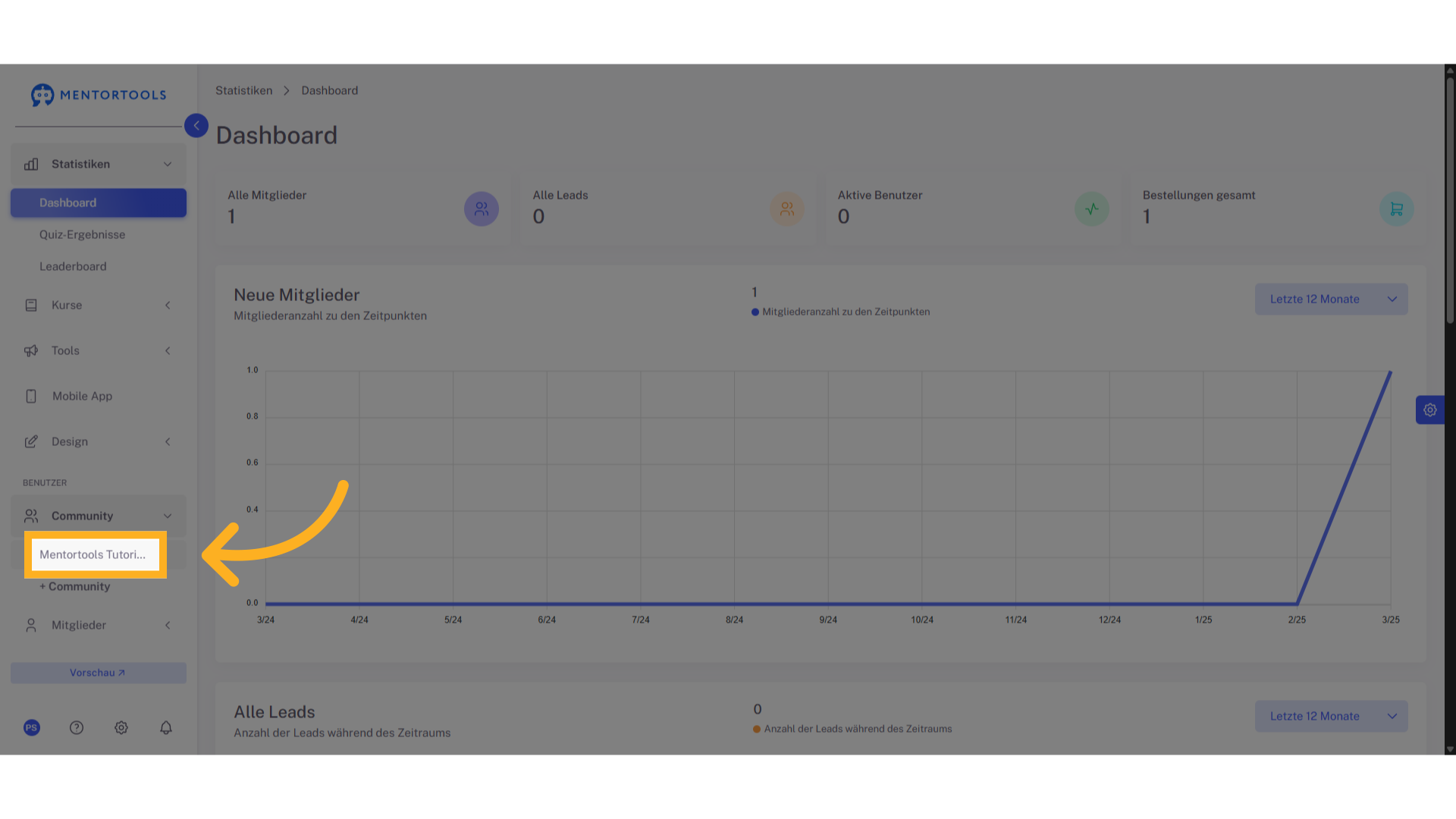1456x819 pixels.
Task: Click the 2/25 x-axis label
Action: click(1297, 620)
